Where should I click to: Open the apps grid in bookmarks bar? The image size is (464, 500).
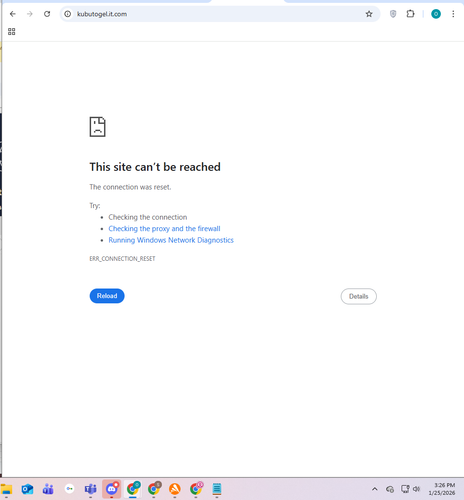(12, 32)
